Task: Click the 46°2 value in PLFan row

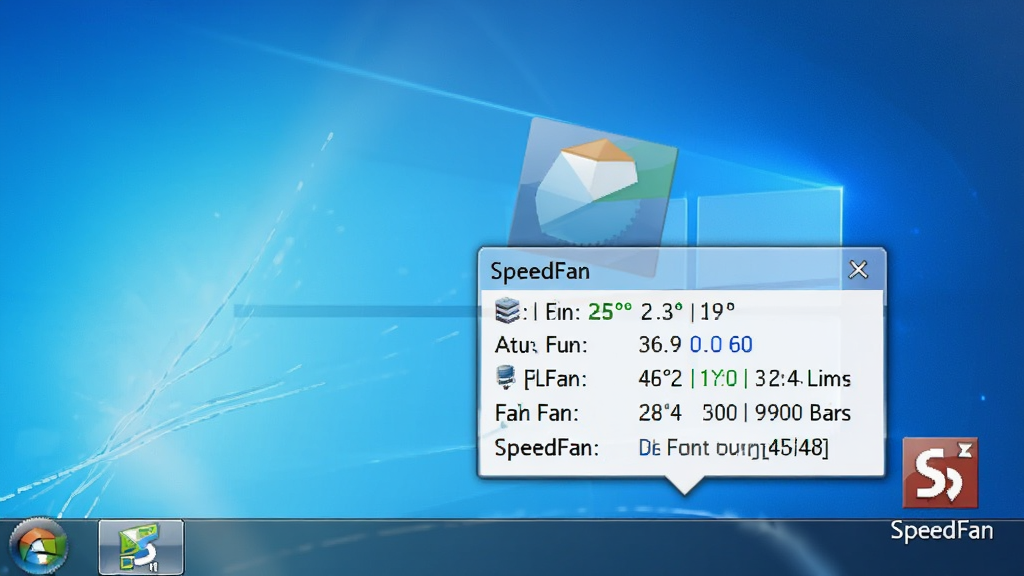Action: 660,379
